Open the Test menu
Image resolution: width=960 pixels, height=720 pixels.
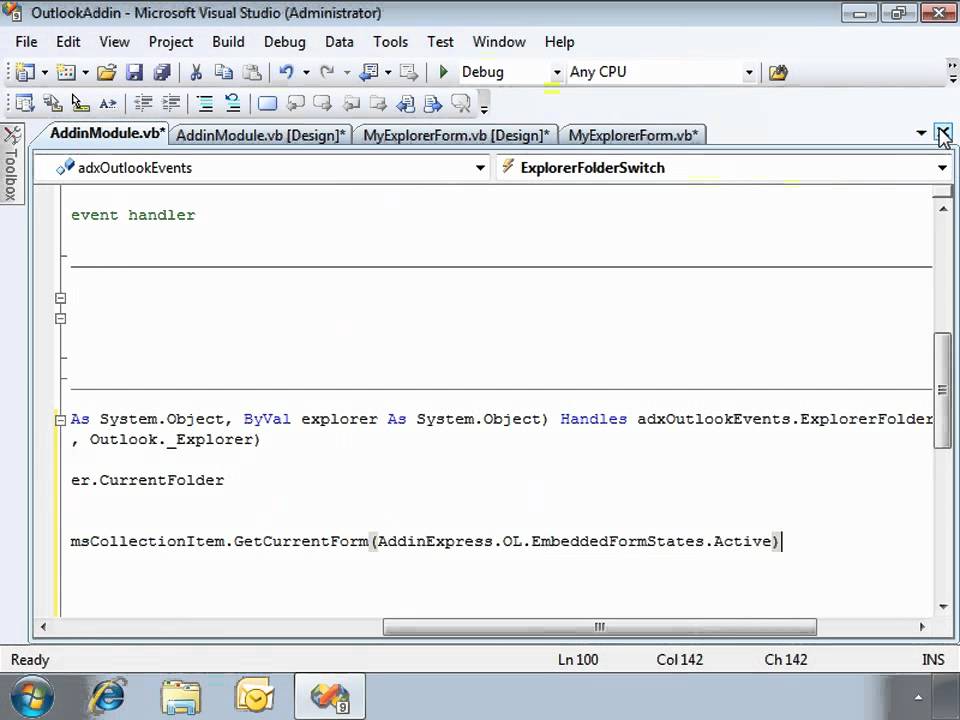[x=440, y=42]
